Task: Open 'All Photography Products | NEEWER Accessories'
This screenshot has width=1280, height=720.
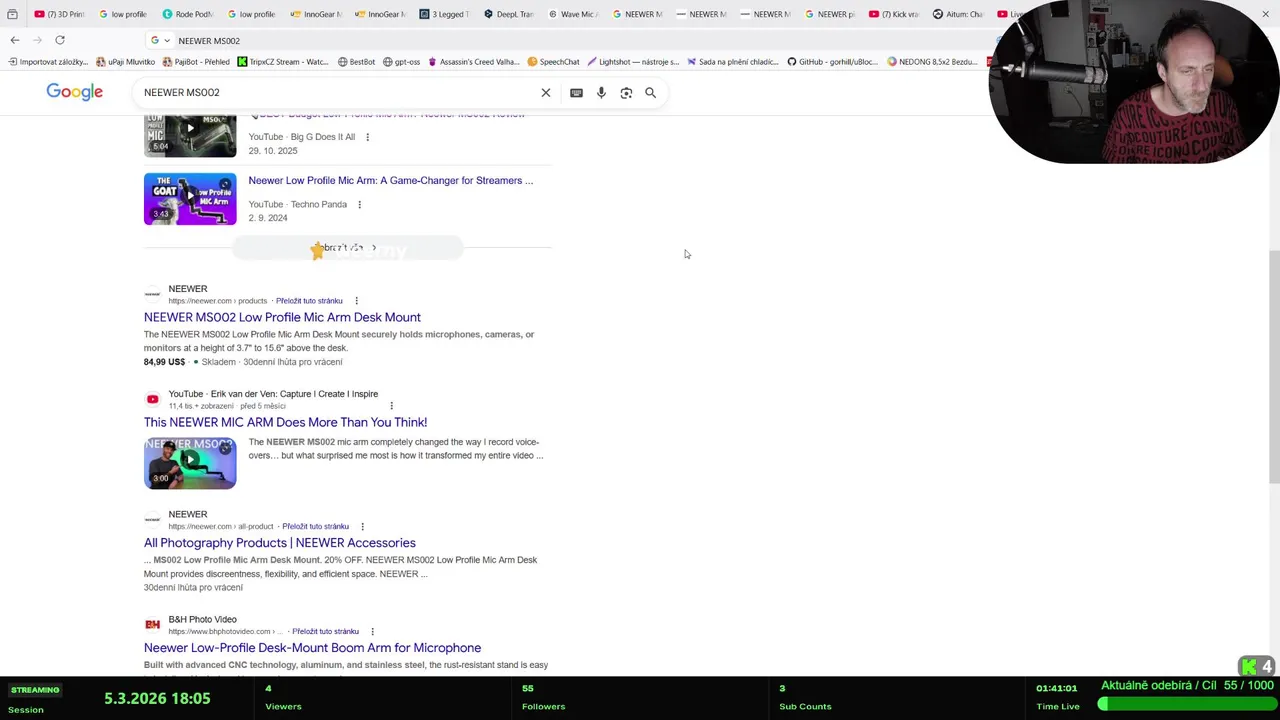Action: (279, 543)
